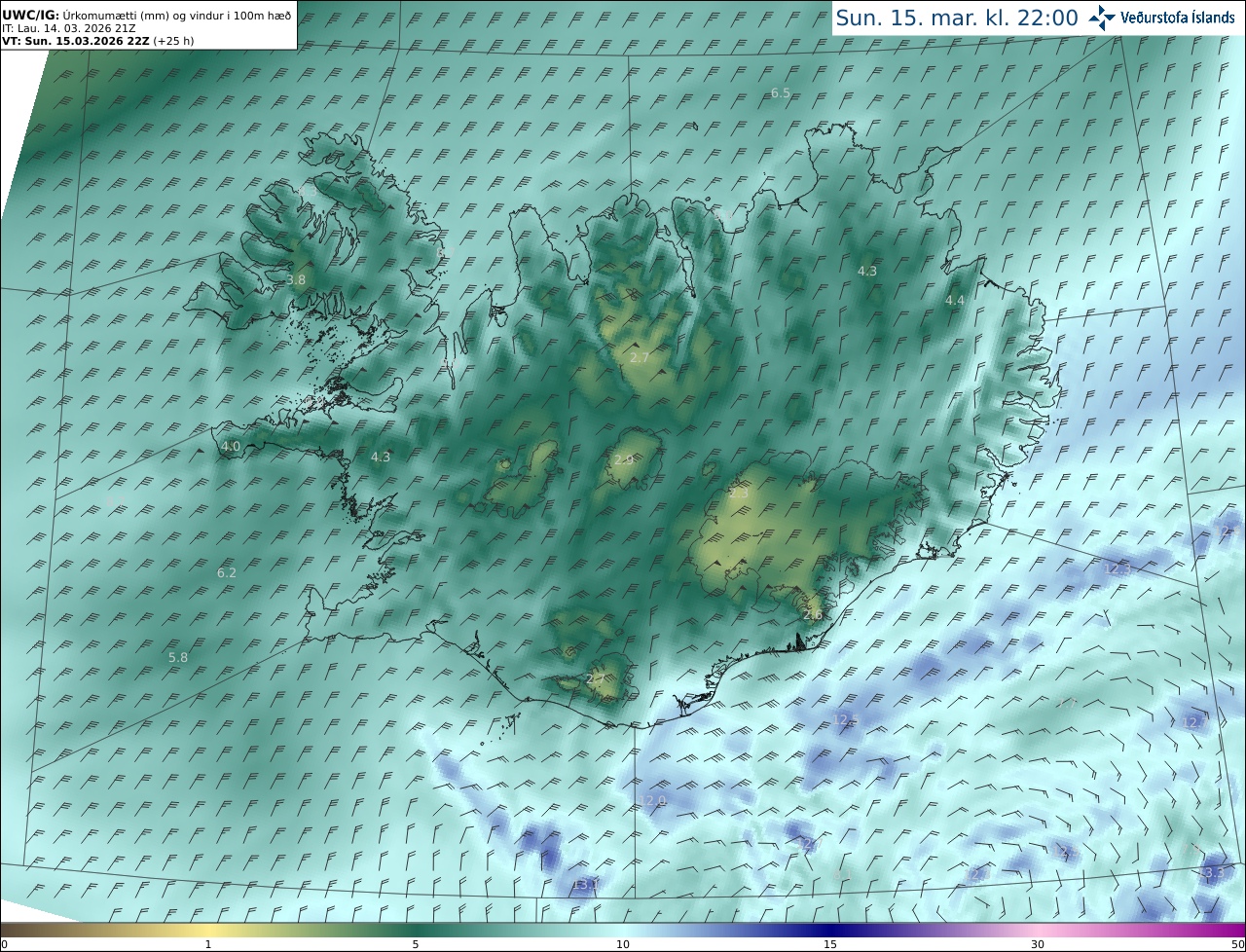Viewport: 1246px width, 952px height.
Task: Click the 5 tick on the colour scale
Action: 416,944
